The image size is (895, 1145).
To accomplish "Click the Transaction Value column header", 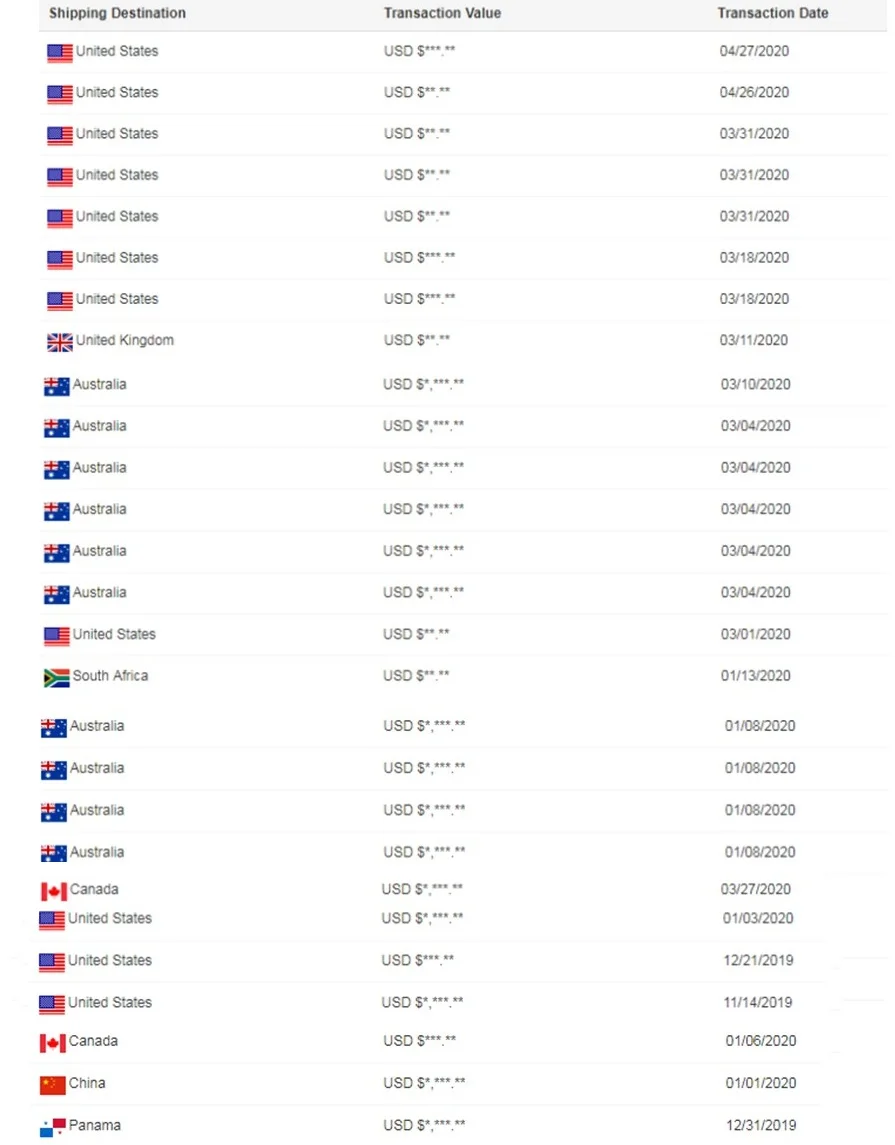I will [x=442, y=13].
